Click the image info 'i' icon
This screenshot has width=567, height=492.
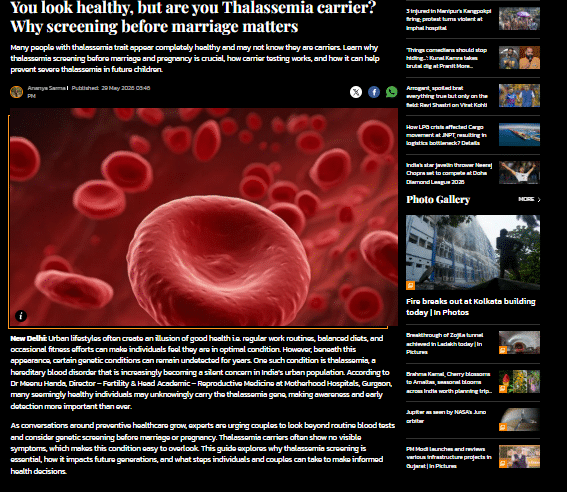pos(21,316)
